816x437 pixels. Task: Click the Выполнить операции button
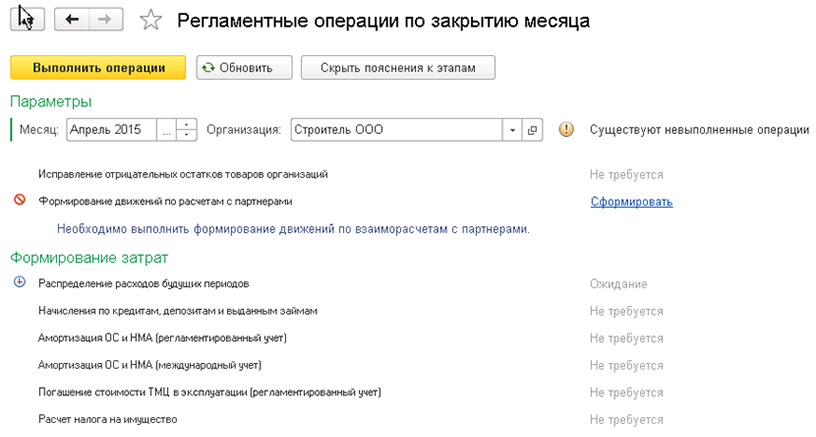pos(98,68)
